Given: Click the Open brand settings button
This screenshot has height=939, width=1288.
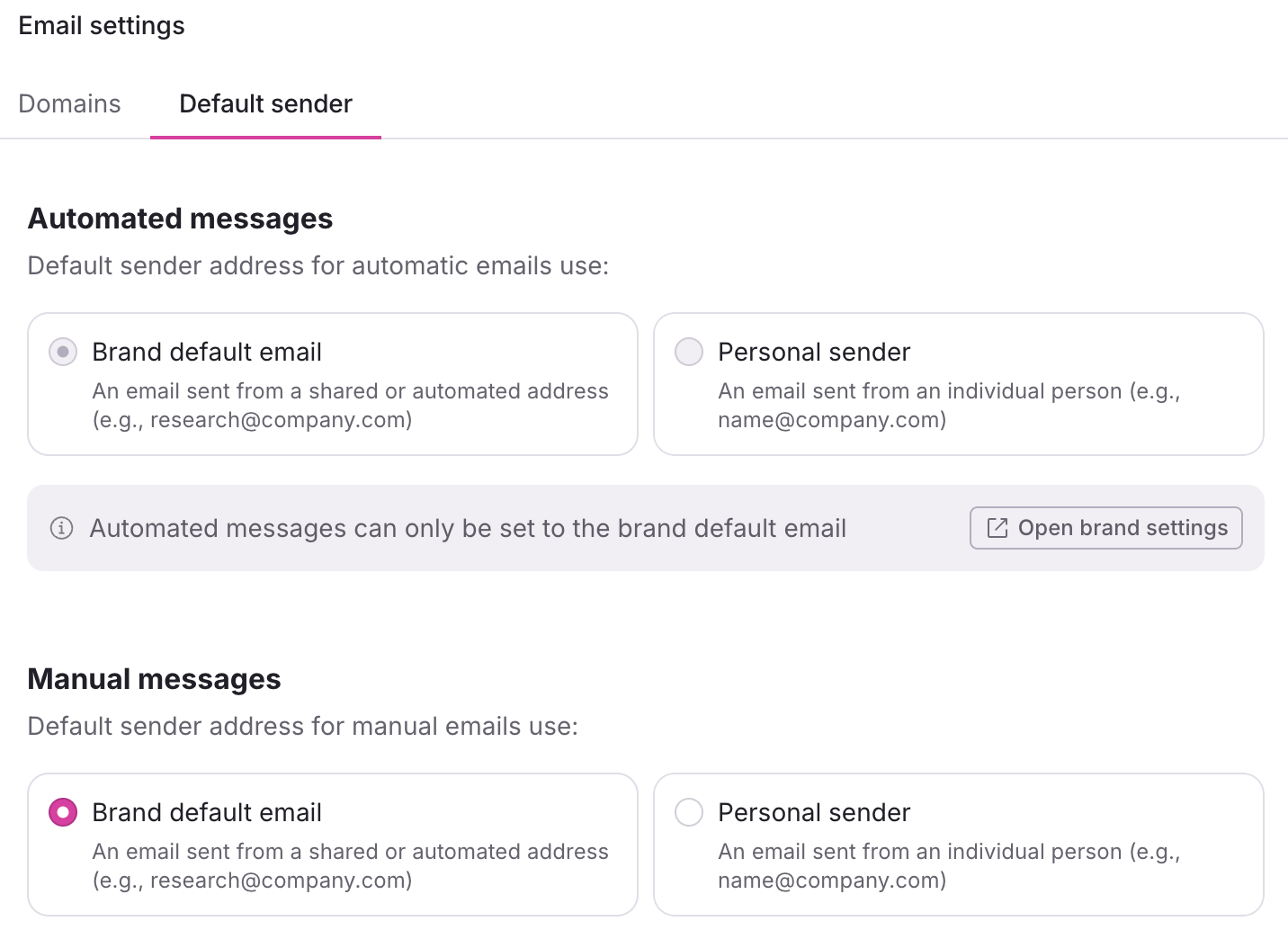Looking at the screenshot, I should (1105, 528).
